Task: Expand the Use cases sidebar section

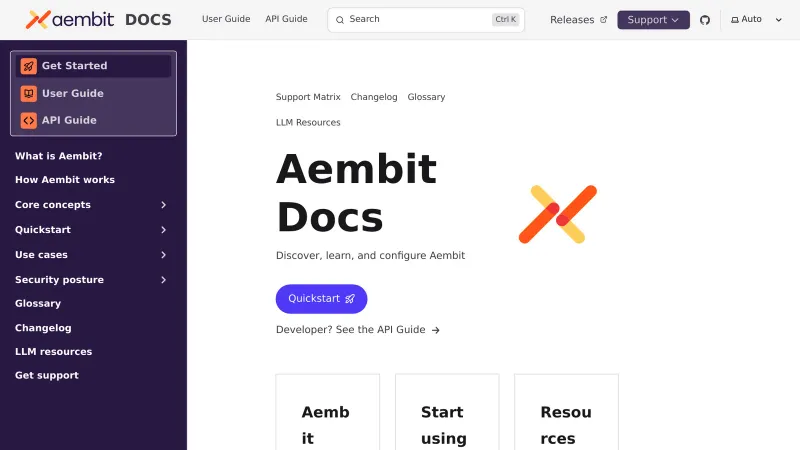Action: [163, 255]
